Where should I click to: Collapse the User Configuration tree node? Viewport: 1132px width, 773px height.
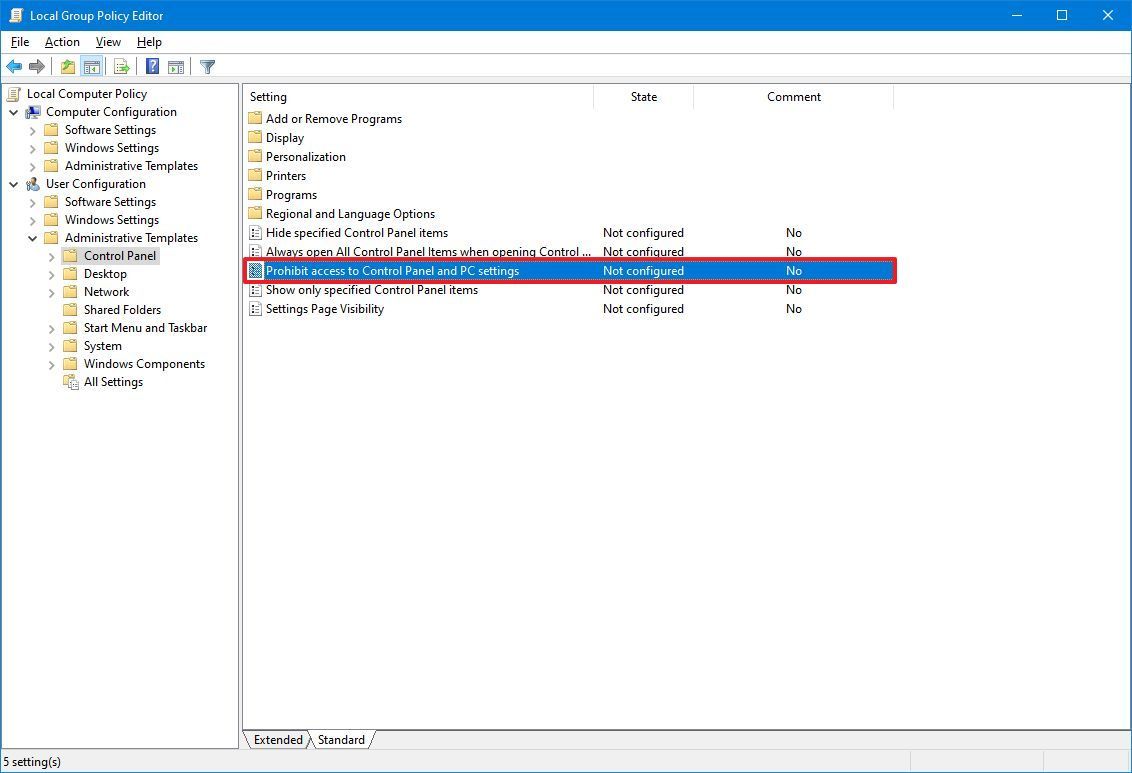coord(14,183)
